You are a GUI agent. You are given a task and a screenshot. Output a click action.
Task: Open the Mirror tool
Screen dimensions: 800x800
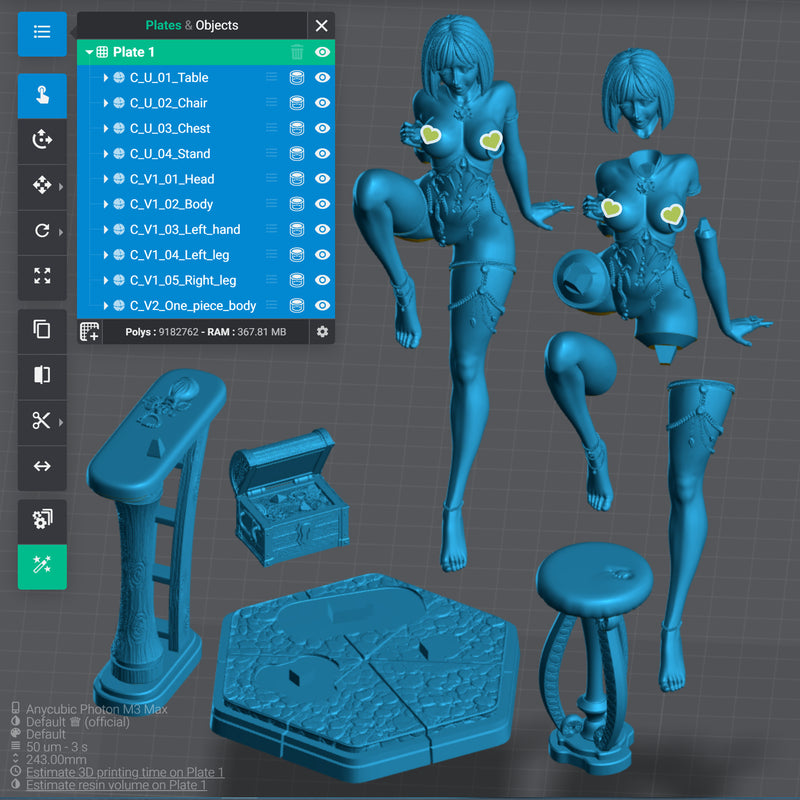[x=42, y=375]
